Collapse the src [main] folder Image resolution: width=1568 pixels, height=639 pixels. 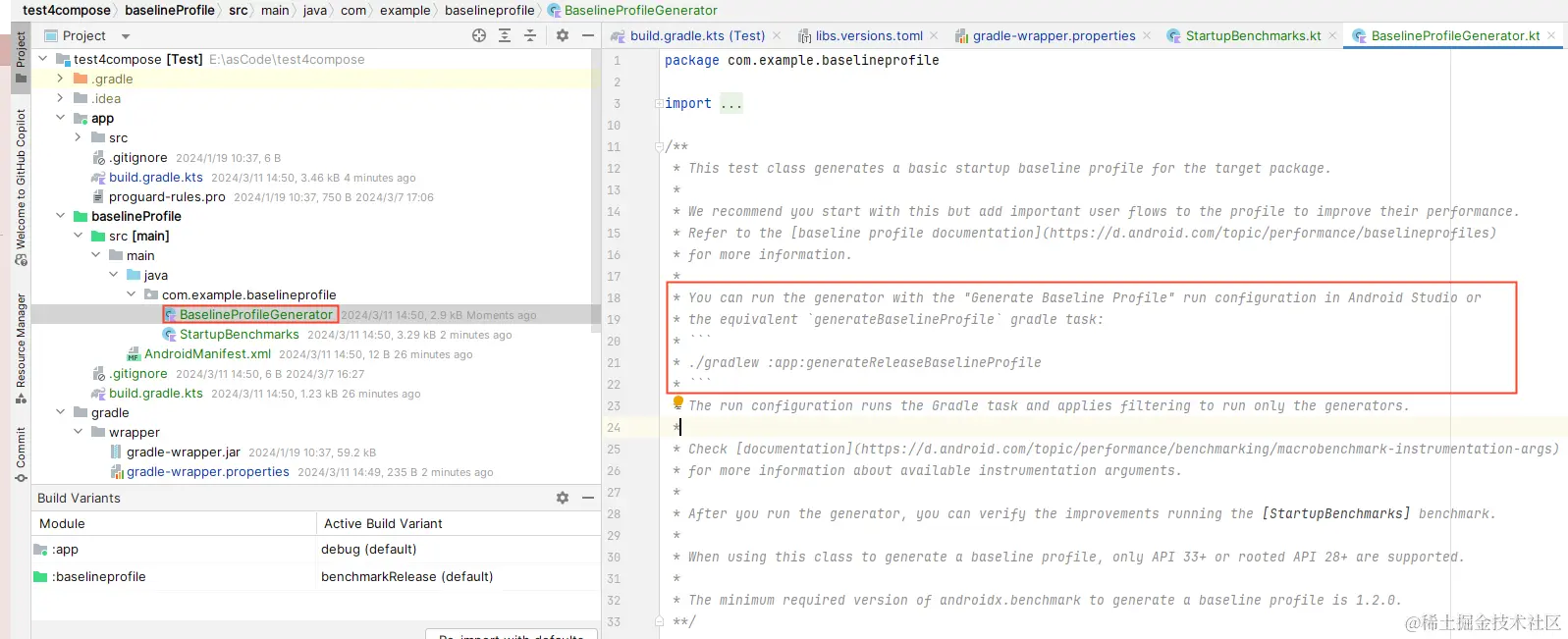(x=79, y=236)
